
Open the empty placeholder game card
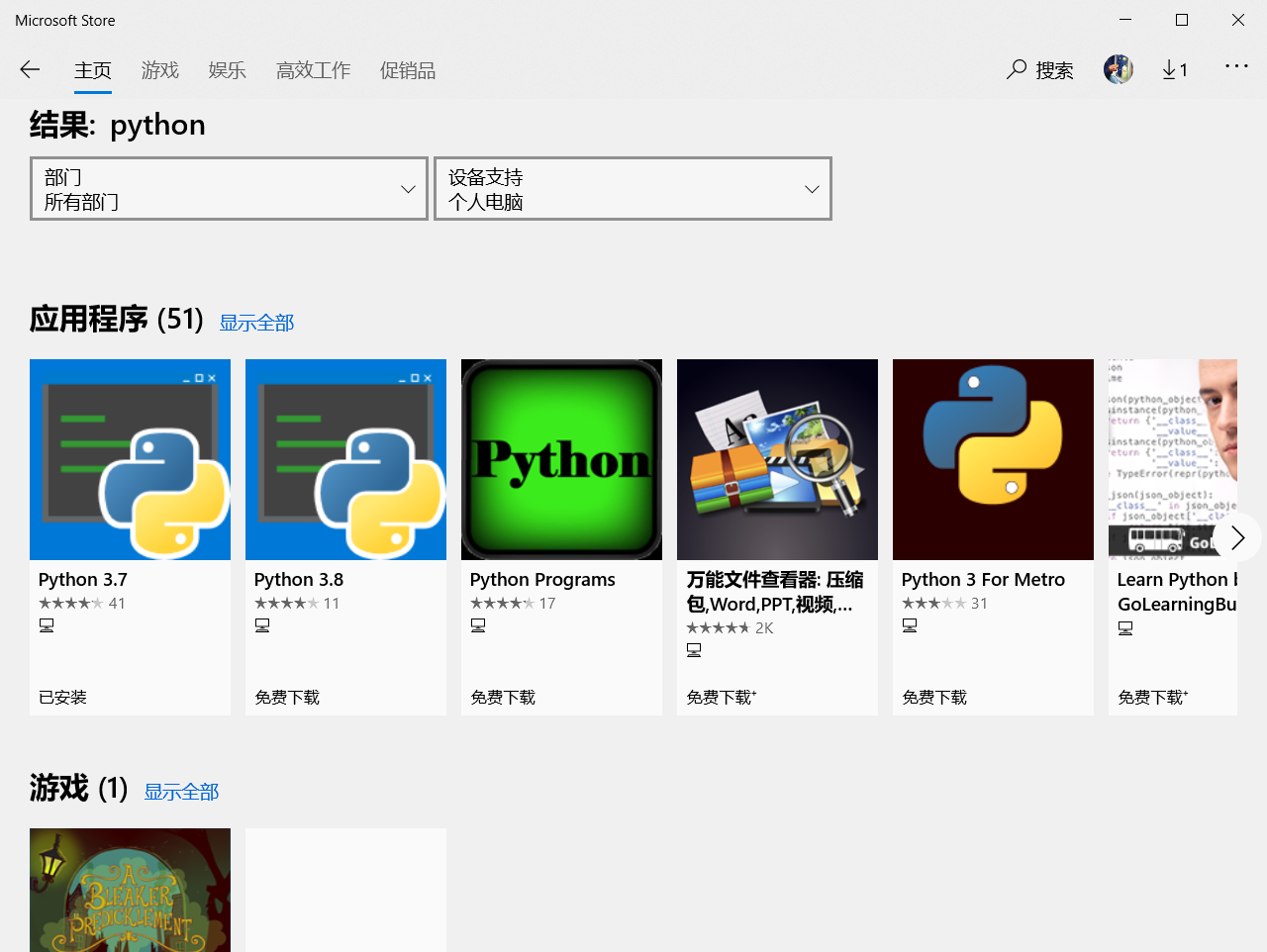[345, 890]
